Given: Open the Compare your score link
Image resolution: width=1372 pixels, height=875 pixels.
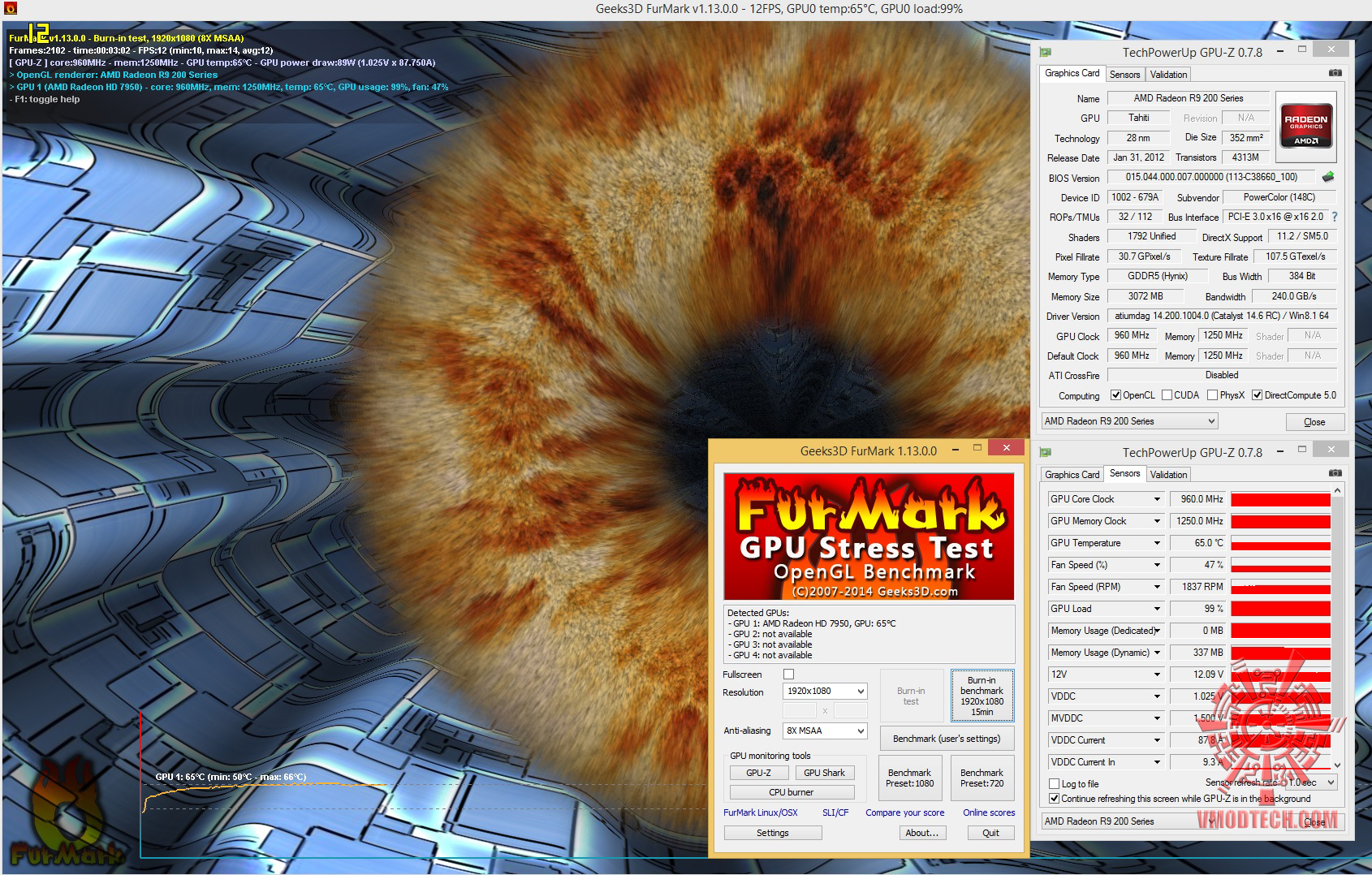Looking at the screenshot, I should [904, 812].
